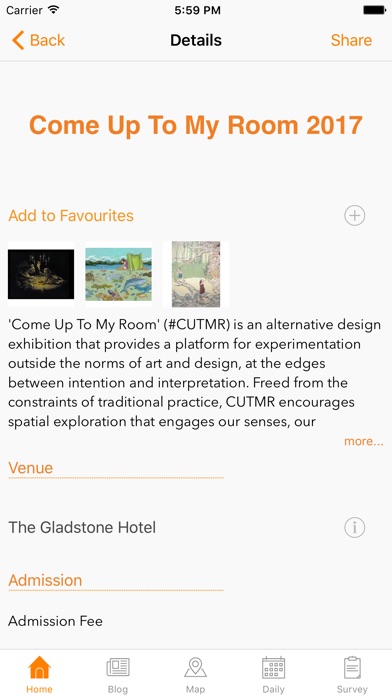
Task: Tap Add to Favourites label
Action: [x=71, y=216]
